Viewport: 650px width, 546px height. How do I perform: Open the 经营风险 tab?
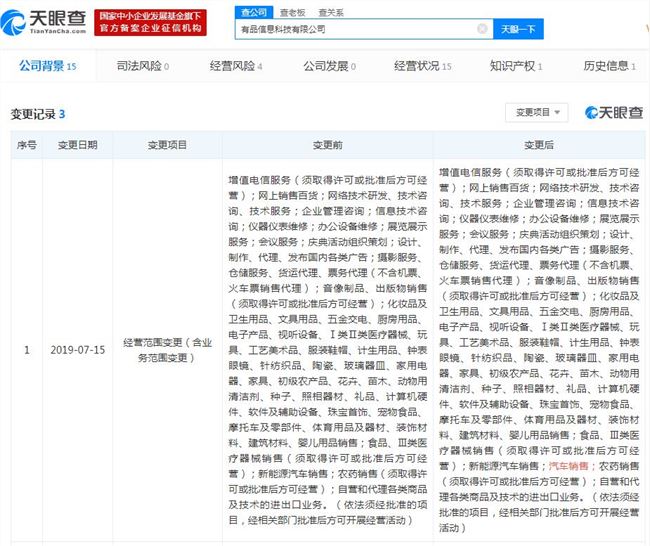(x=236, y=66)
